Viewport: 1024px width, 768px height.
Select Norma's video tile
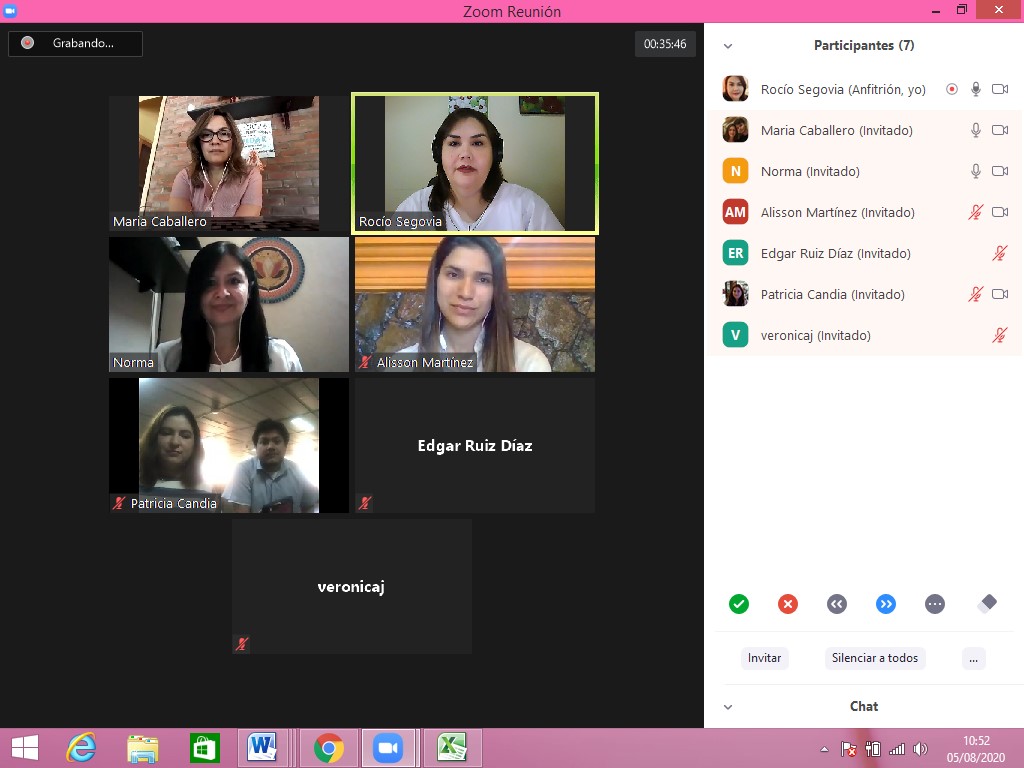coord(229,304)
